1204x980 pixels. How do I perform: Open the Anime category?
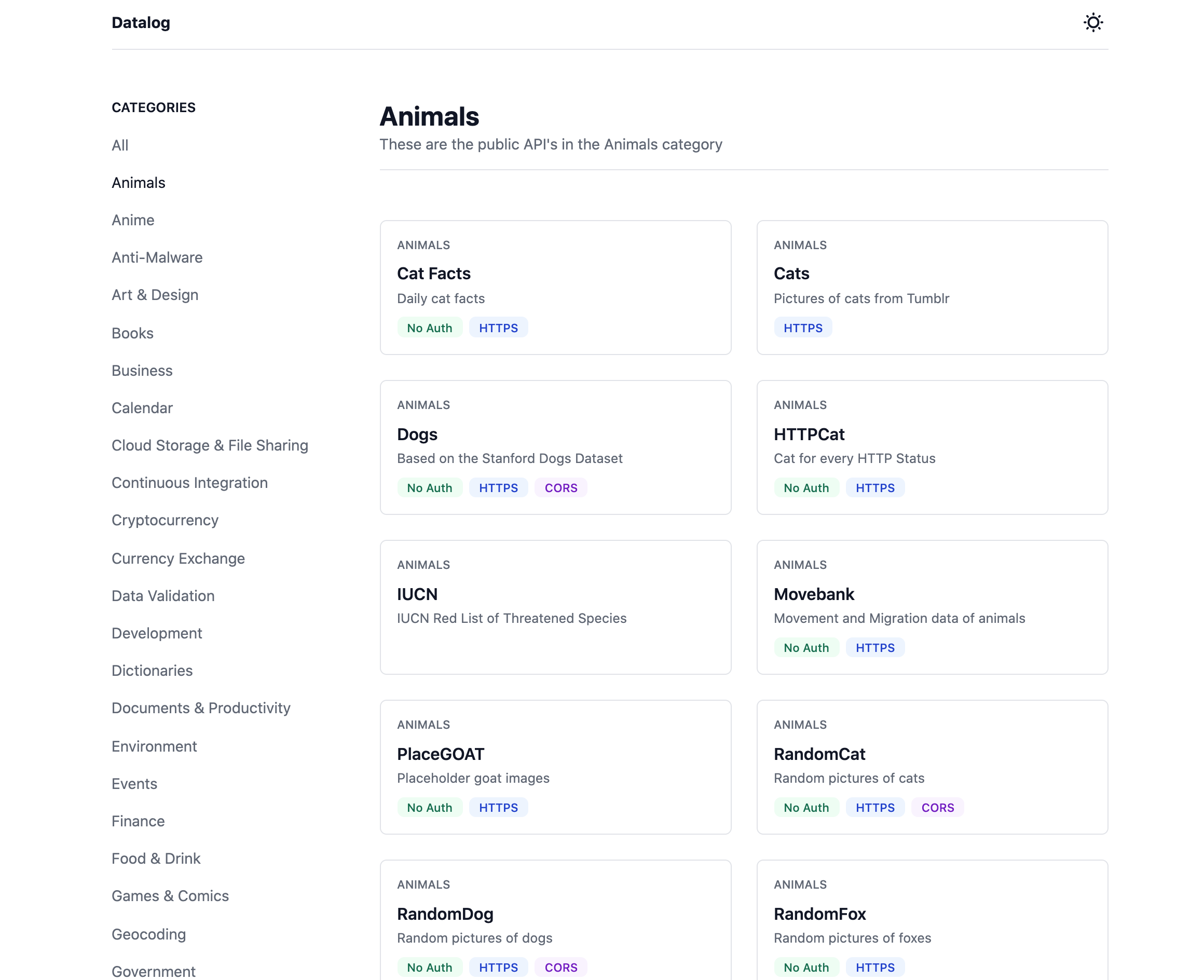pyautogui.click(x=133, y=220)
